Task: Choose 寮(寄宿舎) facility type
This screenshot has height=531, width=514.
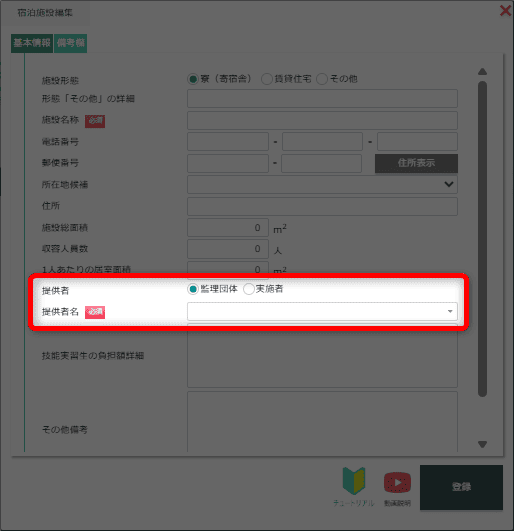Action: pyautogui.click(x=193, y=79)
